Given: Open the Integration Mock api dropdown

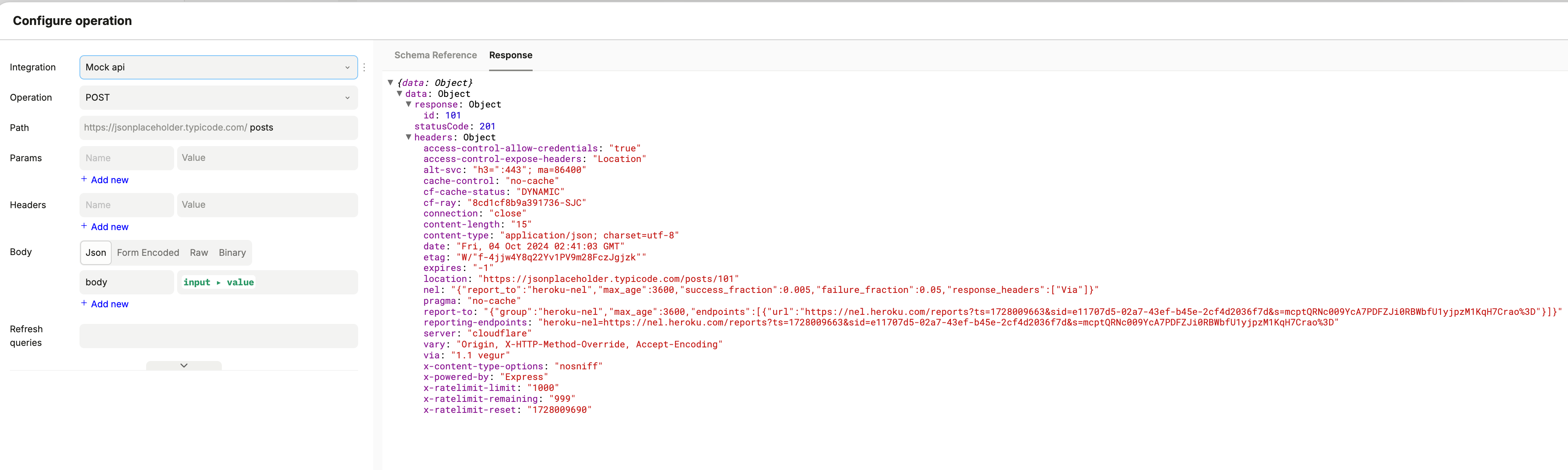Looking at the screenshot, I should click(x=218, y=68).
